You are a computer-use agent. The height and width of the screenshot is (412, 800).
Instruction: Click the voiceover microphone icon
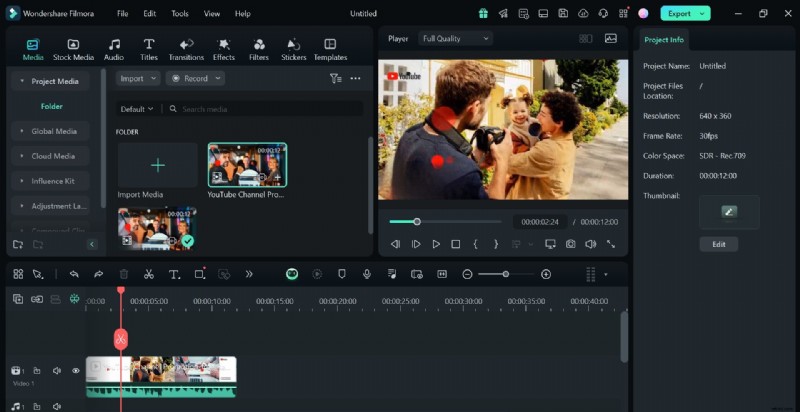pos(367,274)
